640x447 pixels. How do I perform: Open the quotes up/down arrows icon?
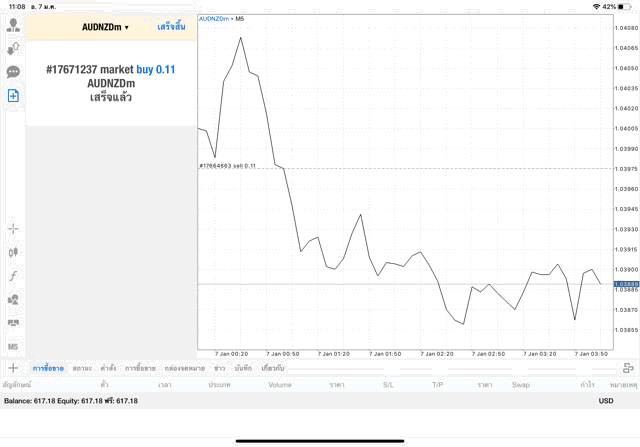coord(13,48)
